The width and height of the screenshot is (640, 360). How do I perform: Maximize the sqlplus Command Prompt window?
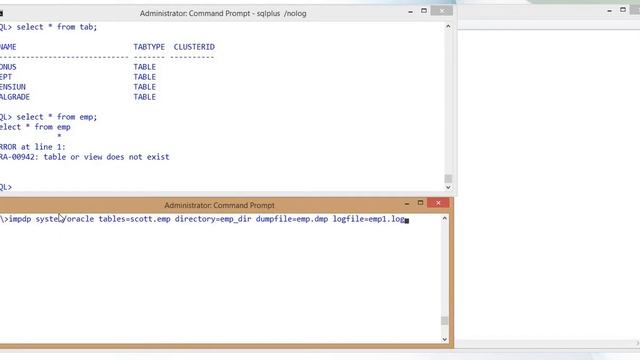424,11
